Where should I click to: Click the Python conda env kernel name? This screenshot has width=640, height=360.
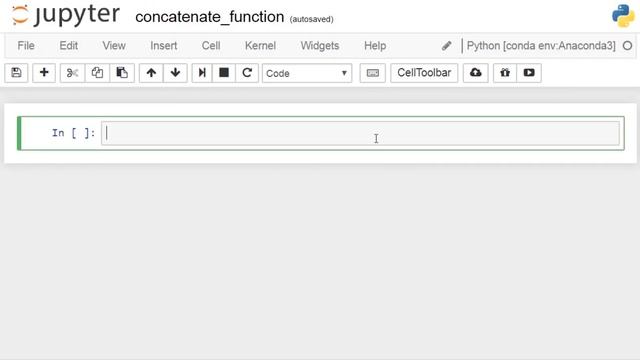pyautogui.click(x=541, y=46)
